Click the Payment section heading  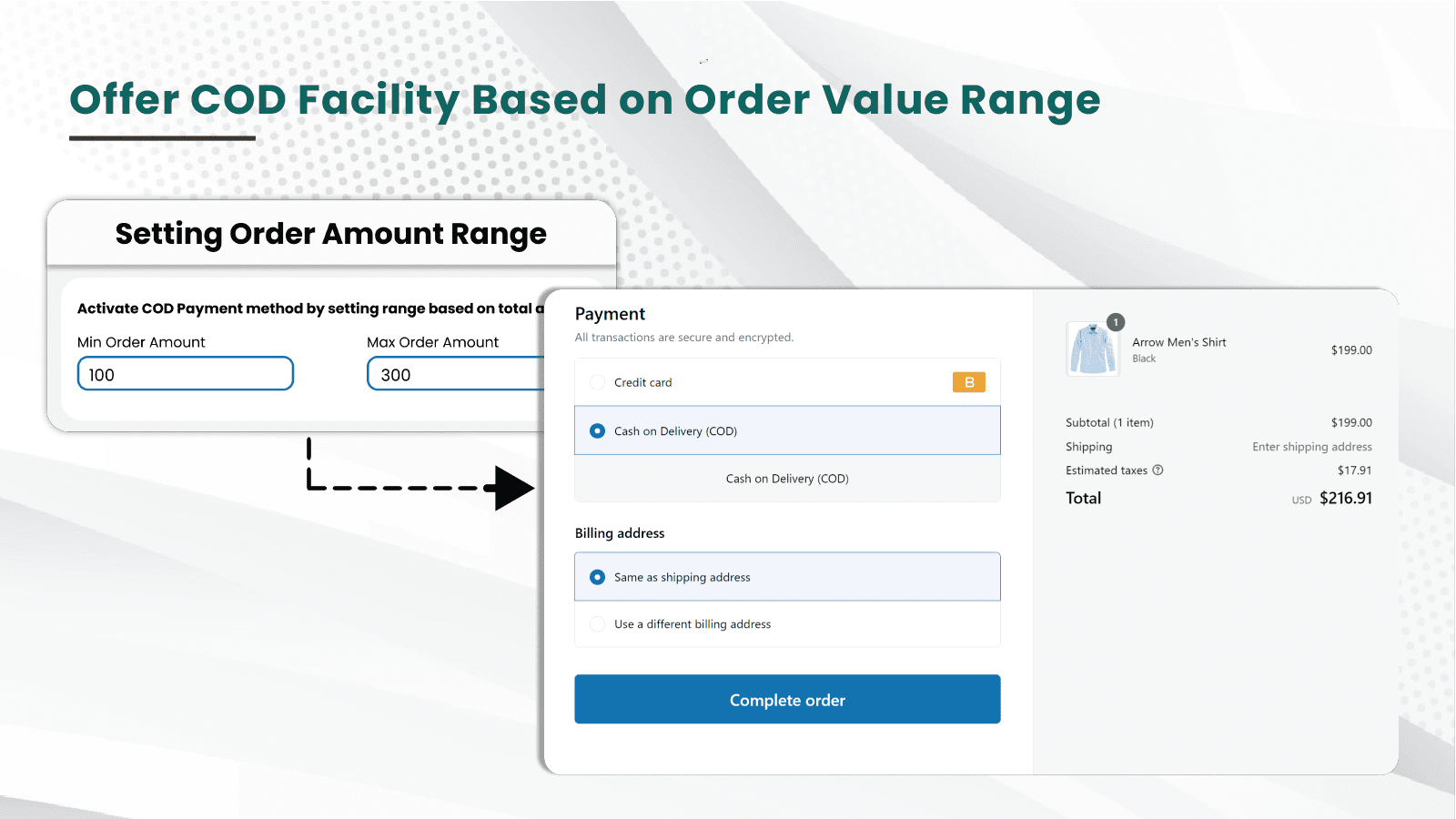[610, 314]
